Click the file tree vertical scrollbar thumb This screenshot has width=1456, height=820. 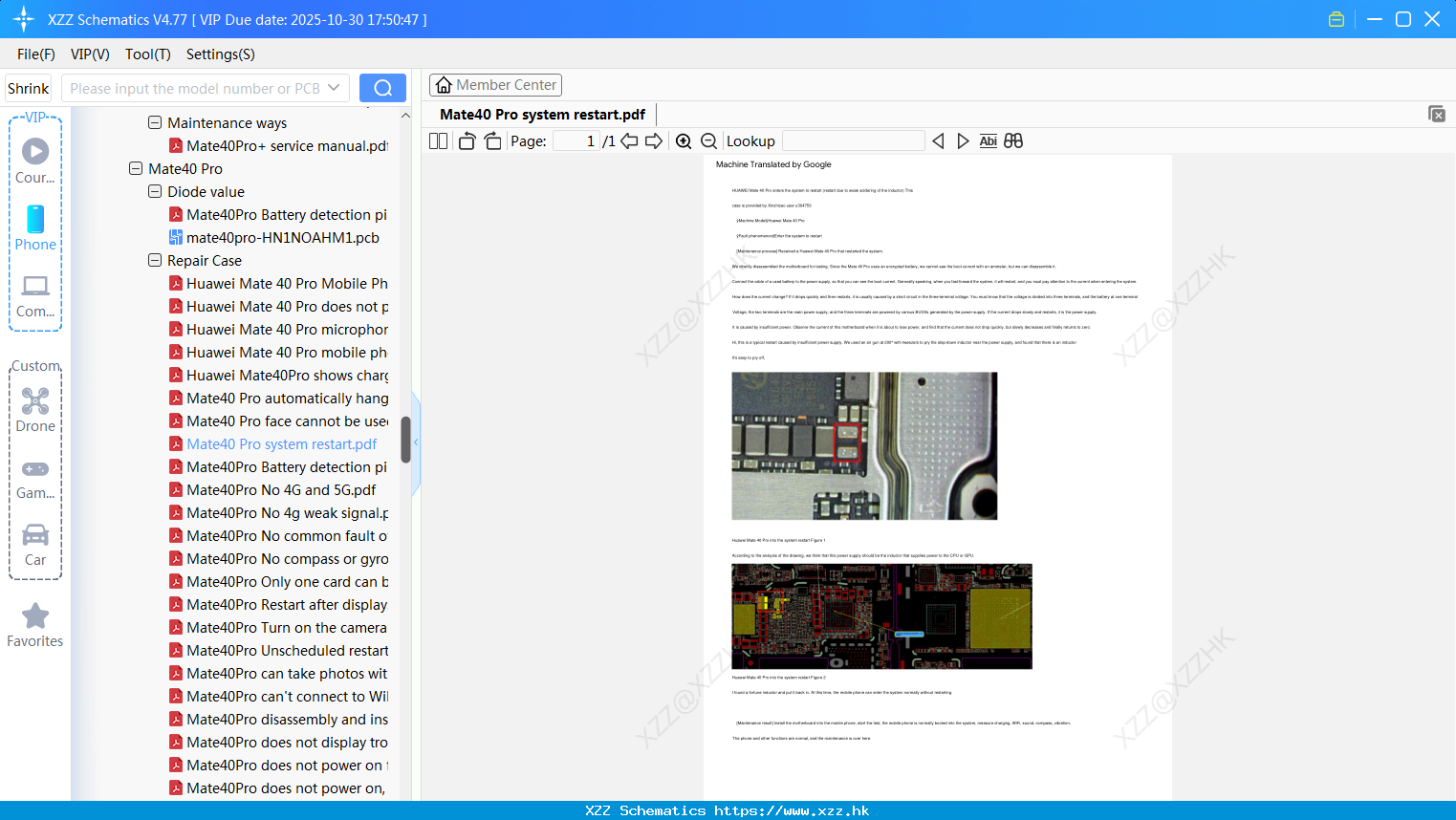[x=405, y=440]
